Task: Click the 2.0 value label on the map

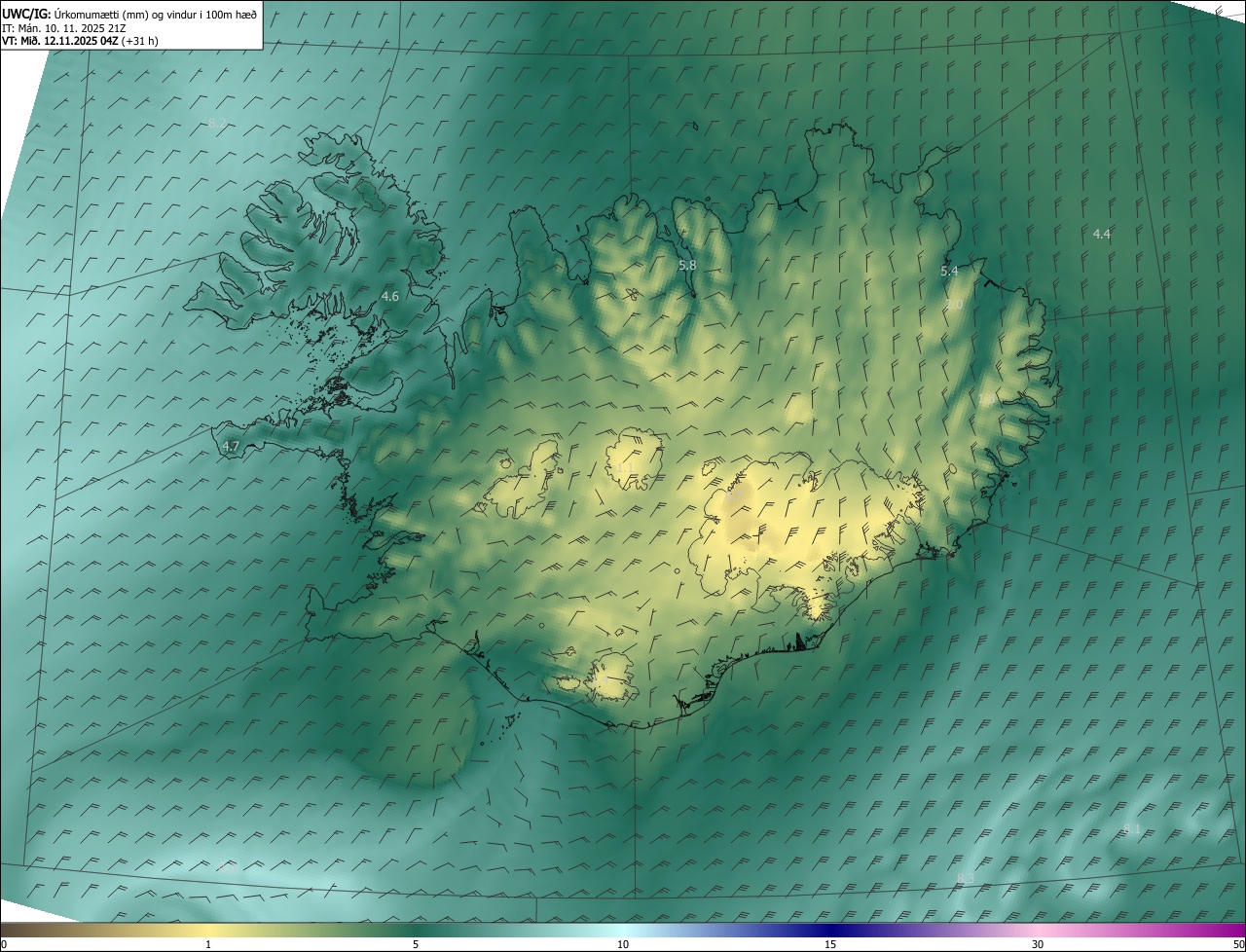Action: coord(955,305)
